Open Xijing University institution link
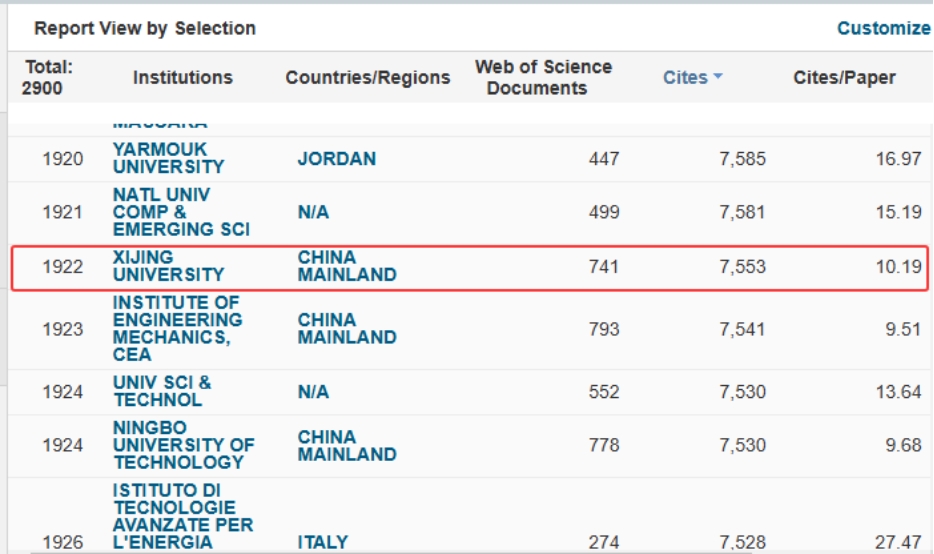Image resolution: width=934 pixels, height=554 pixels. [x=168, y=266]
